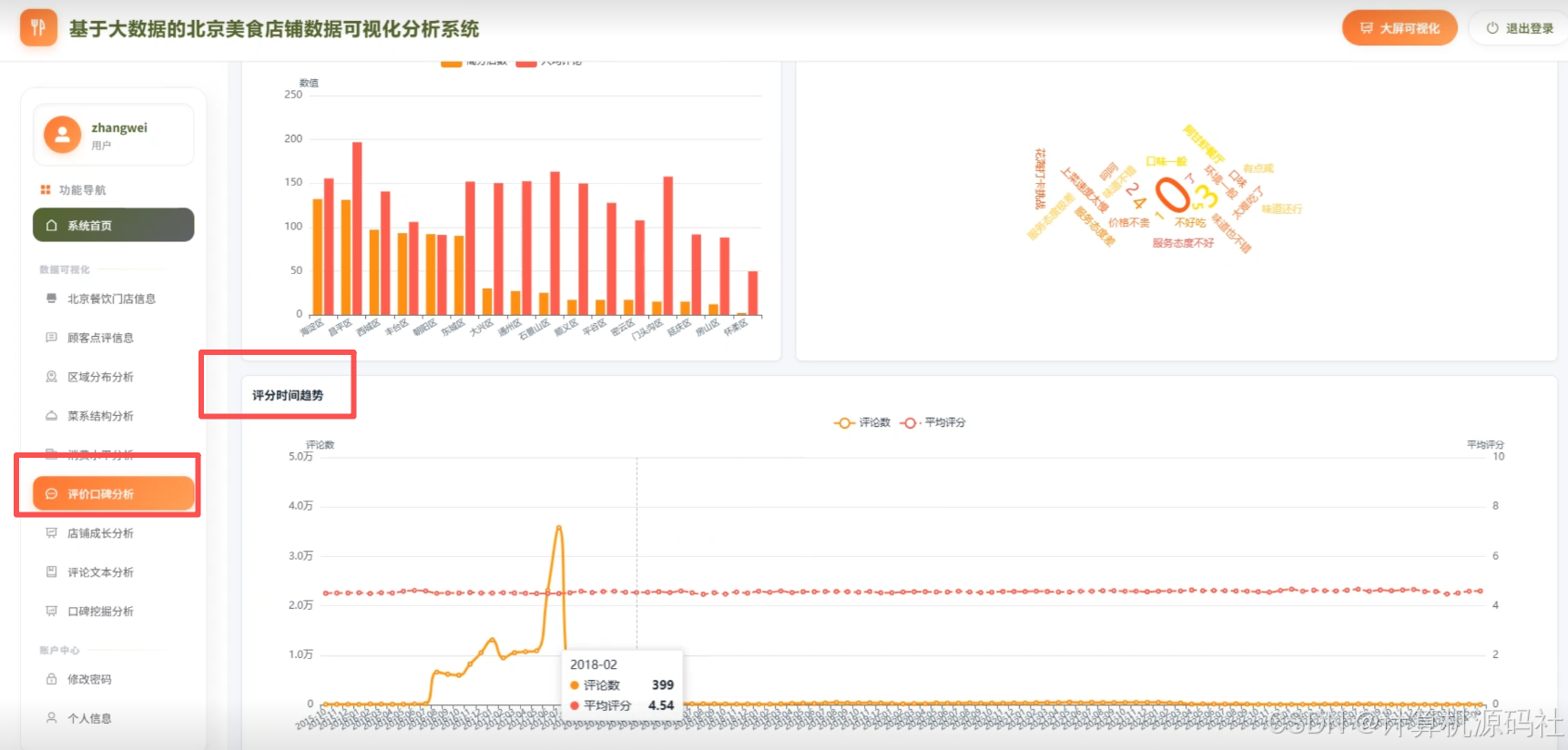Click the word 口味一般 in the cloud
The width and height of the screenshot is (1568, 750).
pos(1166,161)
